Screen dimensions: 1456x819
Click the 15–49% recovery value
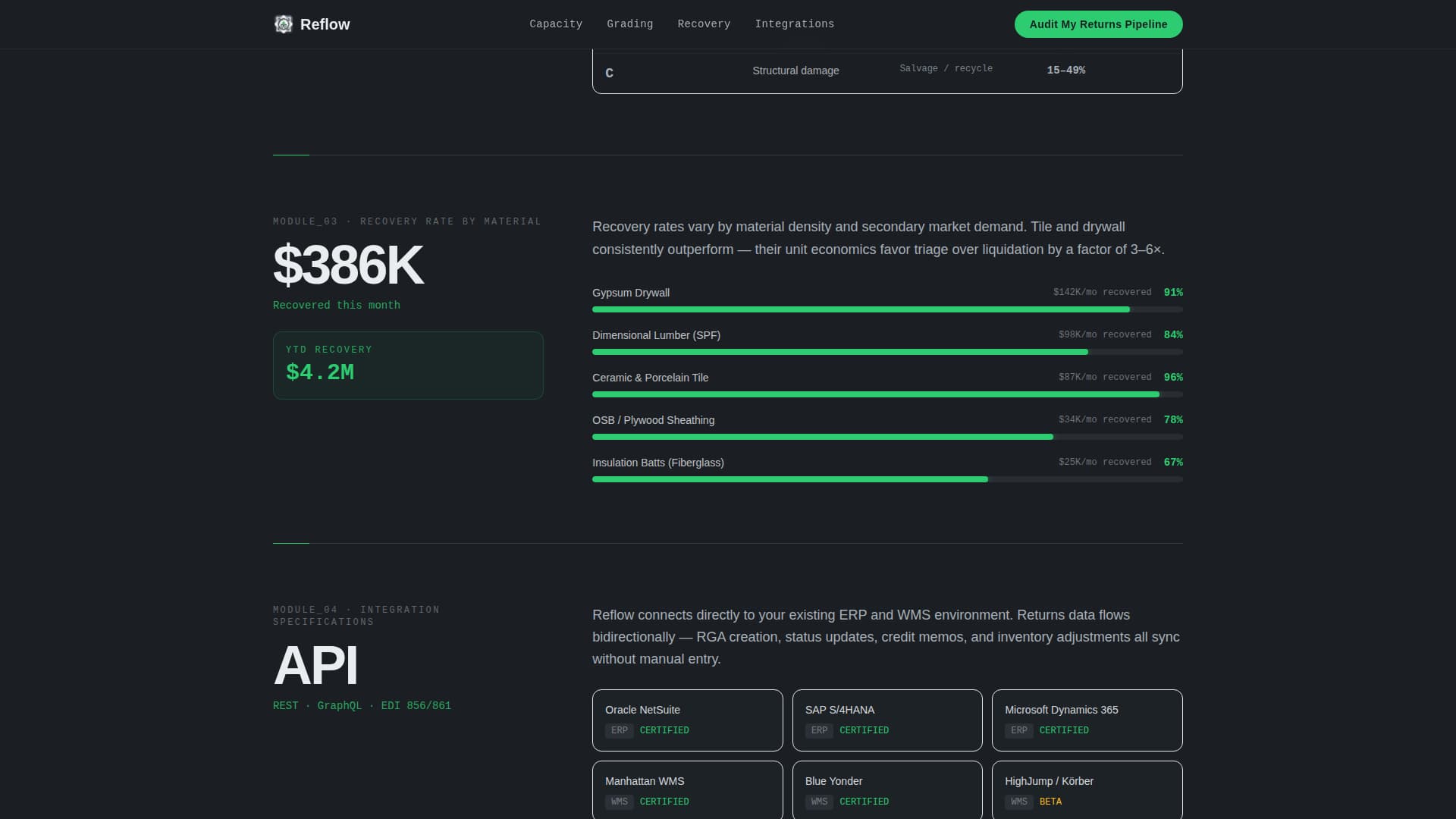[x=1065, y=70]
